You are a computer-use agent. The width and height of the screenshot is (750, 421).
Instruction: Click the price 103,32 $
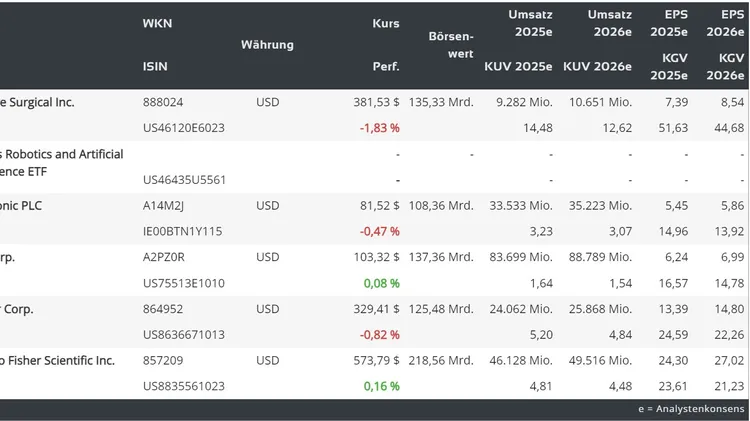point(376,257)
